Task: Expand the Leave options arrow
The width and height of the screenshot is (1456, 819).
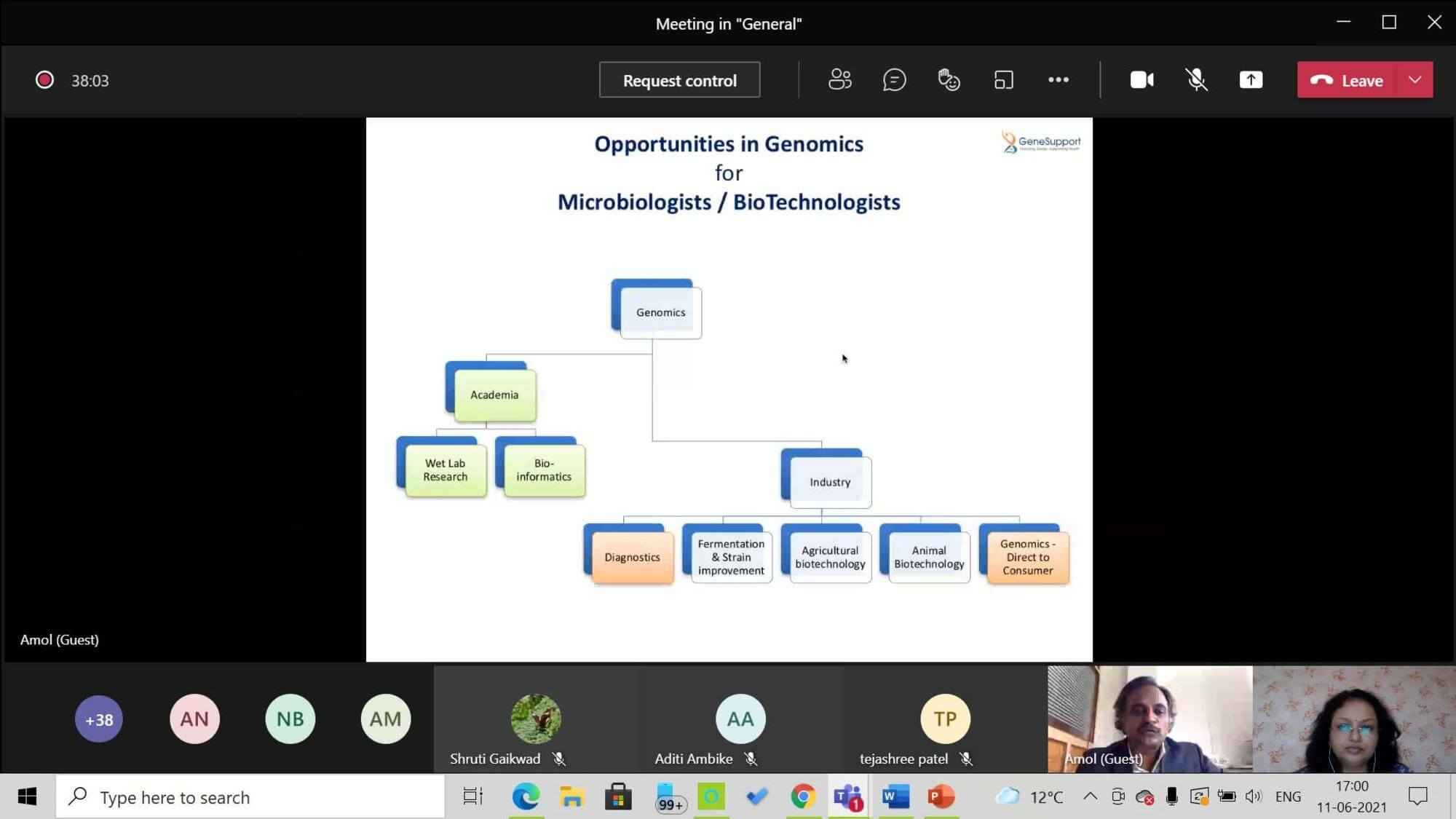Action: coord(1415,80)
